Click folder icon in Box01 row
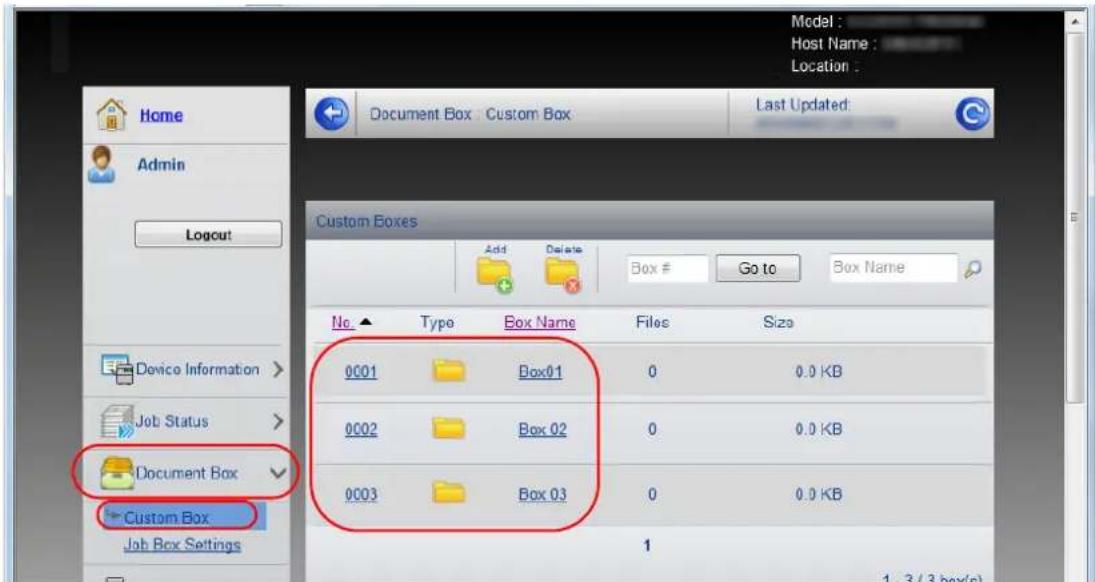This screenshot has height=582, width=1095. [x=448, y=371]
